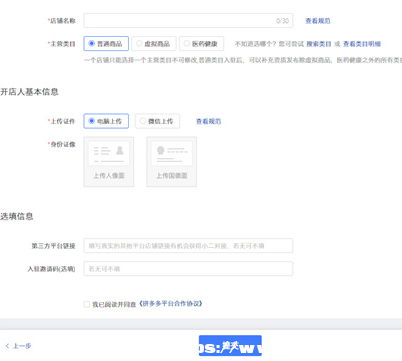The width and height of the screenshot is (402, 361).
Task: Click the 上传人像面 ID card upload box
Action: [x=109, y=162]
